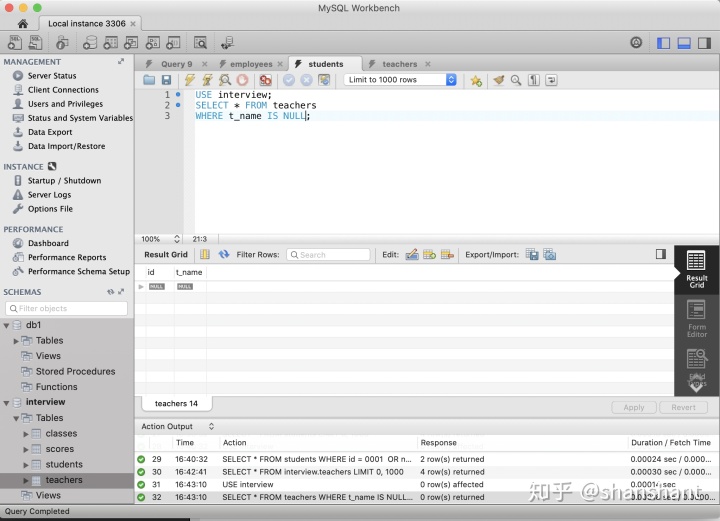Open Server Status page

point(52,76)
